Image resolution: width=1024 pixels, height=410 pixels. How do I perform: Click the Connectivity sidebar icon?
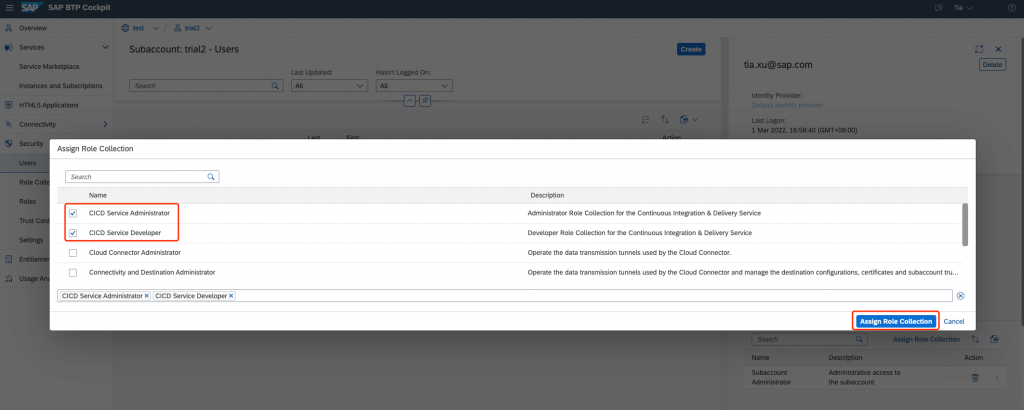point(8,124)
